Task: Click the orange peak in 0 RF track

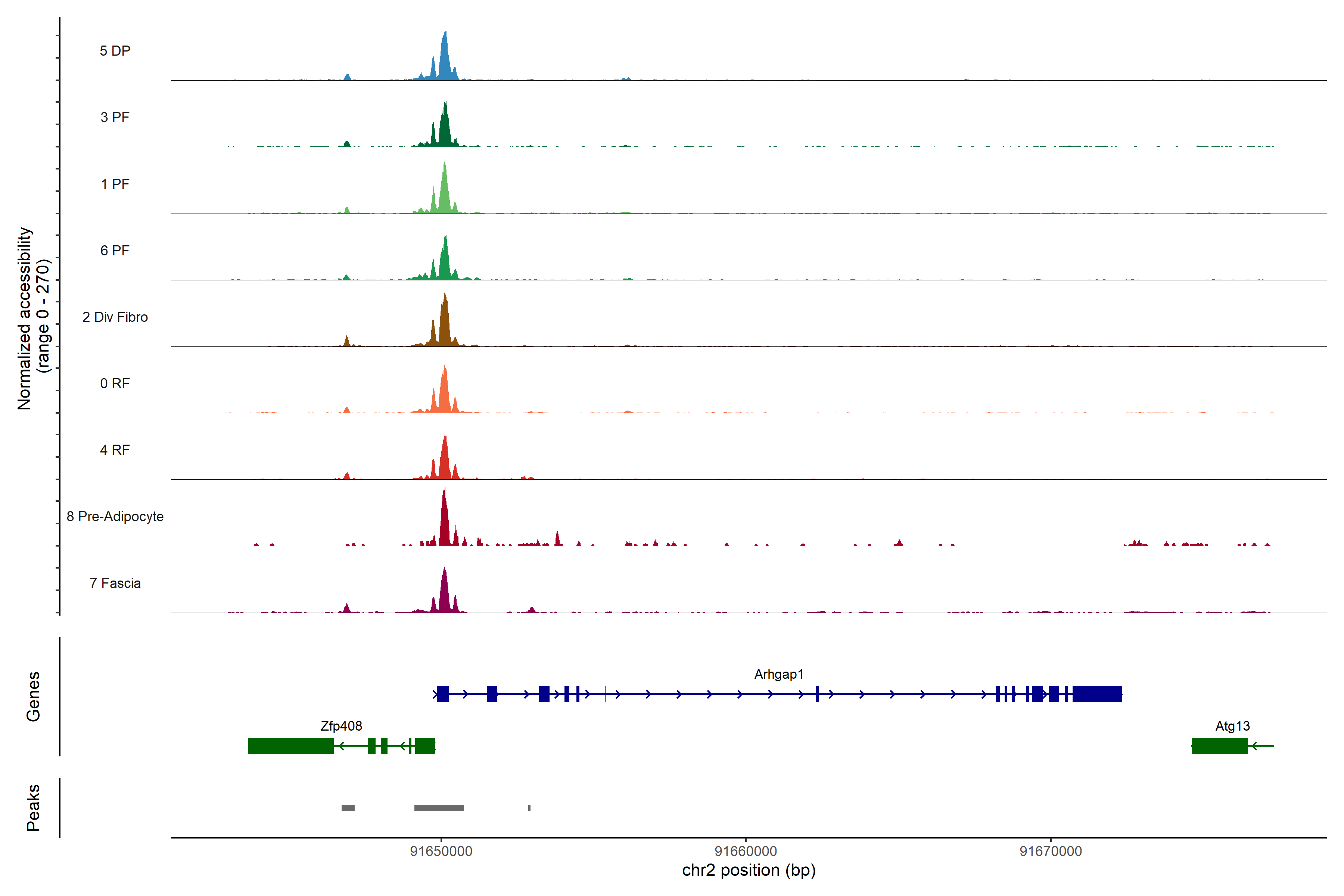Action: click(x=445, y=391)
